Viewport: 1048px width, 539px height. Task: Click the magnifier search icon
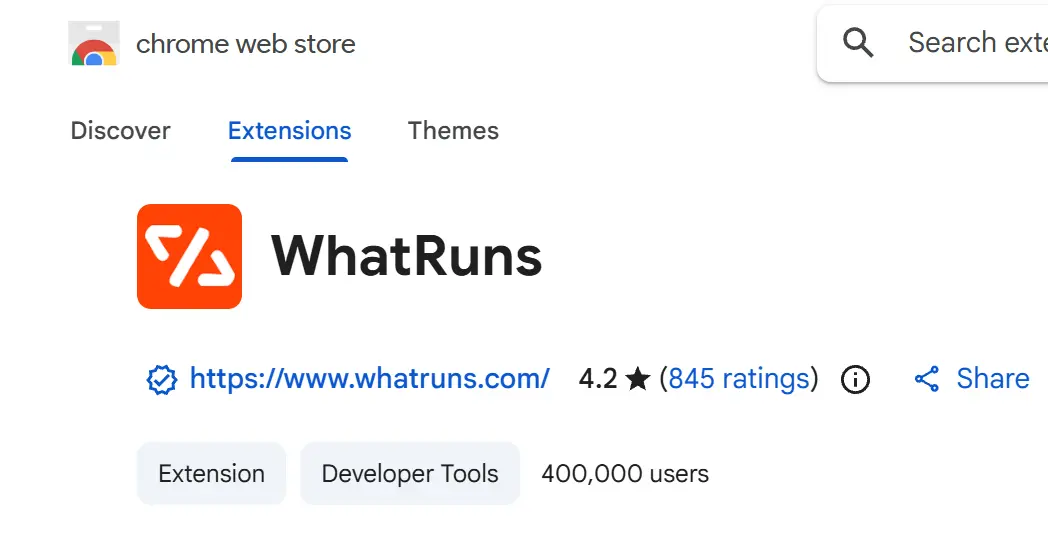(858, 43)
